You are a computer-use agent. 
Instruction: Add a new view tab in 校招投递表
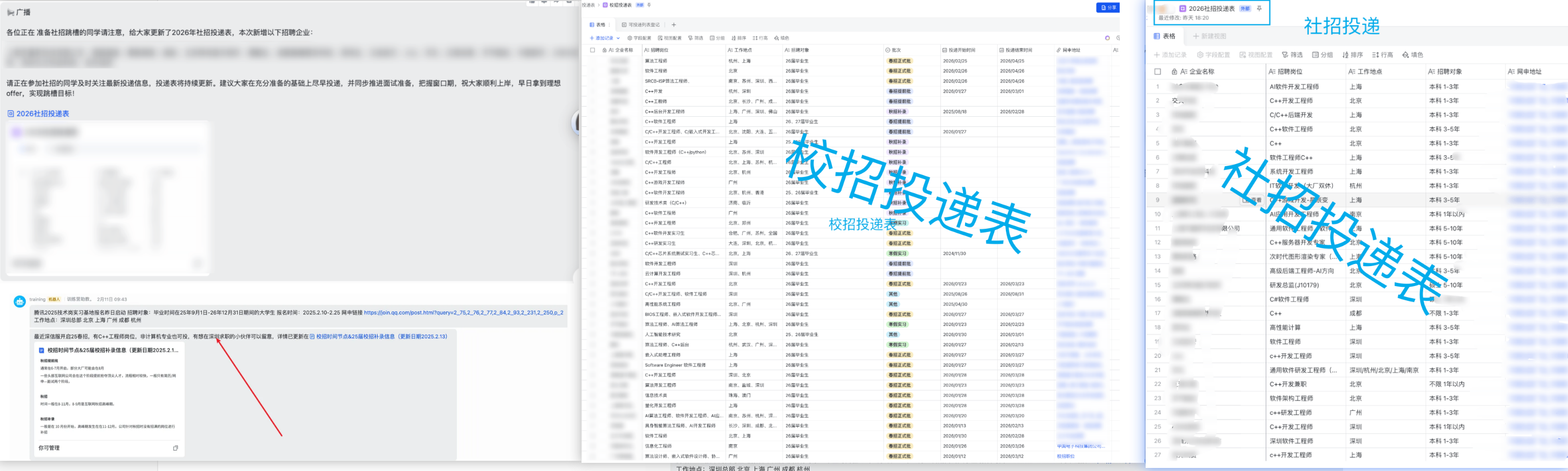pyautogui.click(x=673, y=25)
